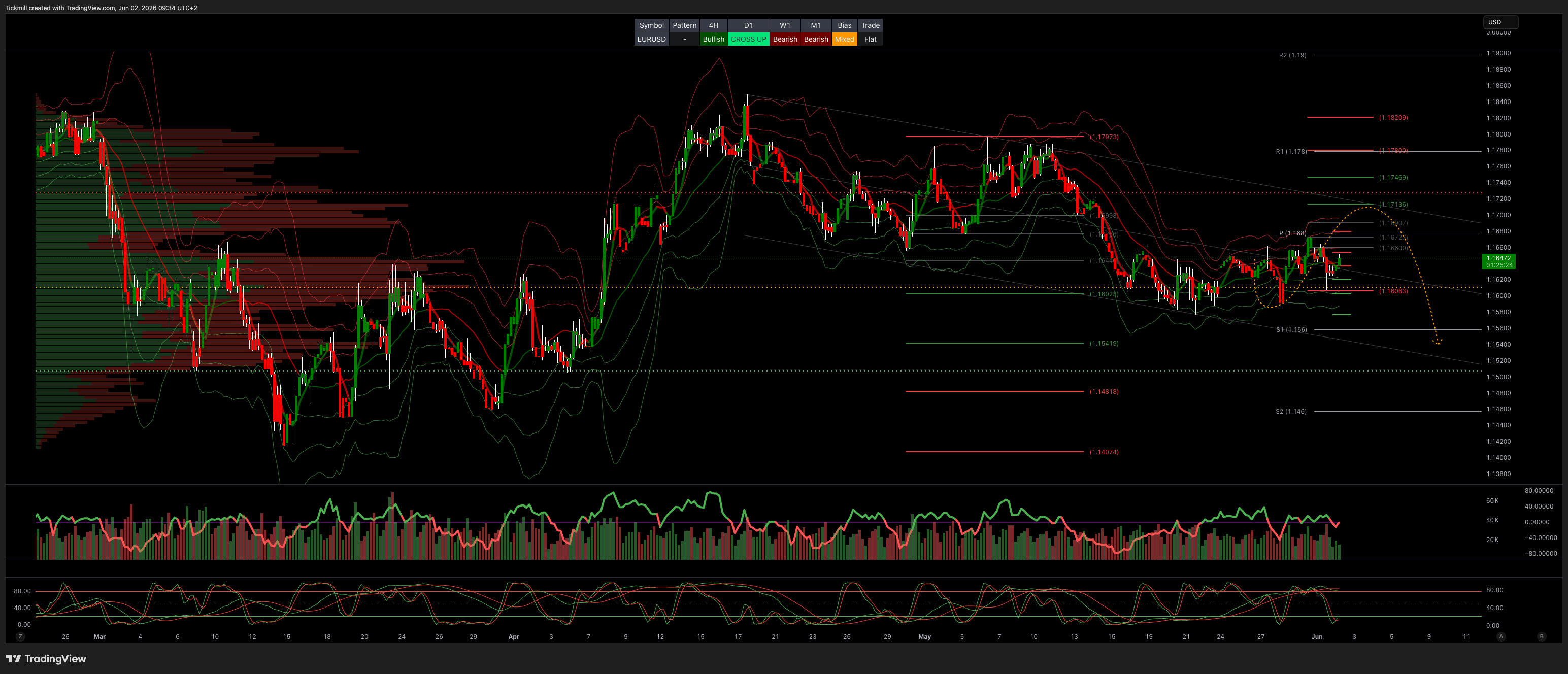
Task: Click the red (1.18209) level label
Action: (1393, 118)
